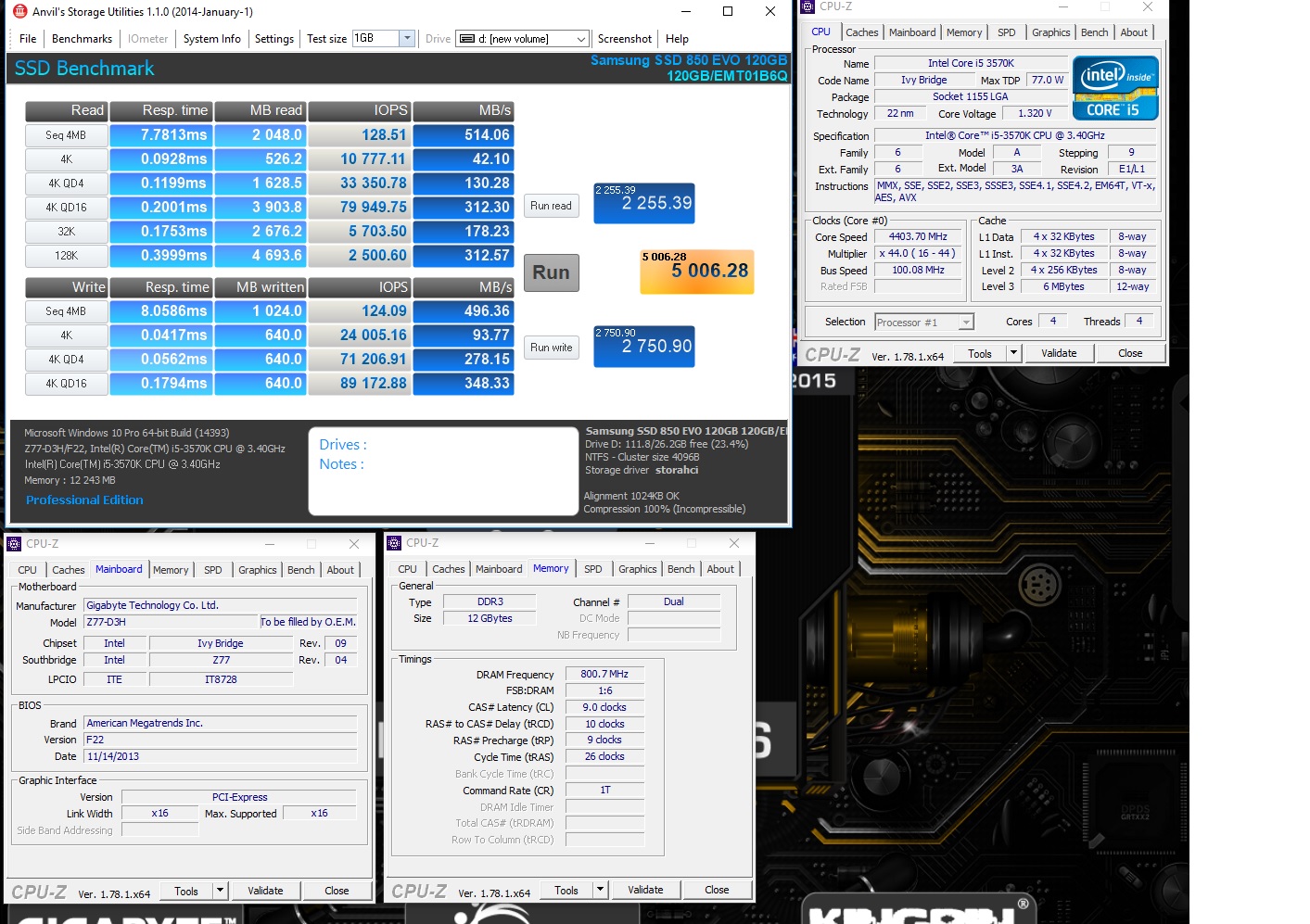Click the IOmeter menu item
The image size is (1310, 924).
pos(147,39)
